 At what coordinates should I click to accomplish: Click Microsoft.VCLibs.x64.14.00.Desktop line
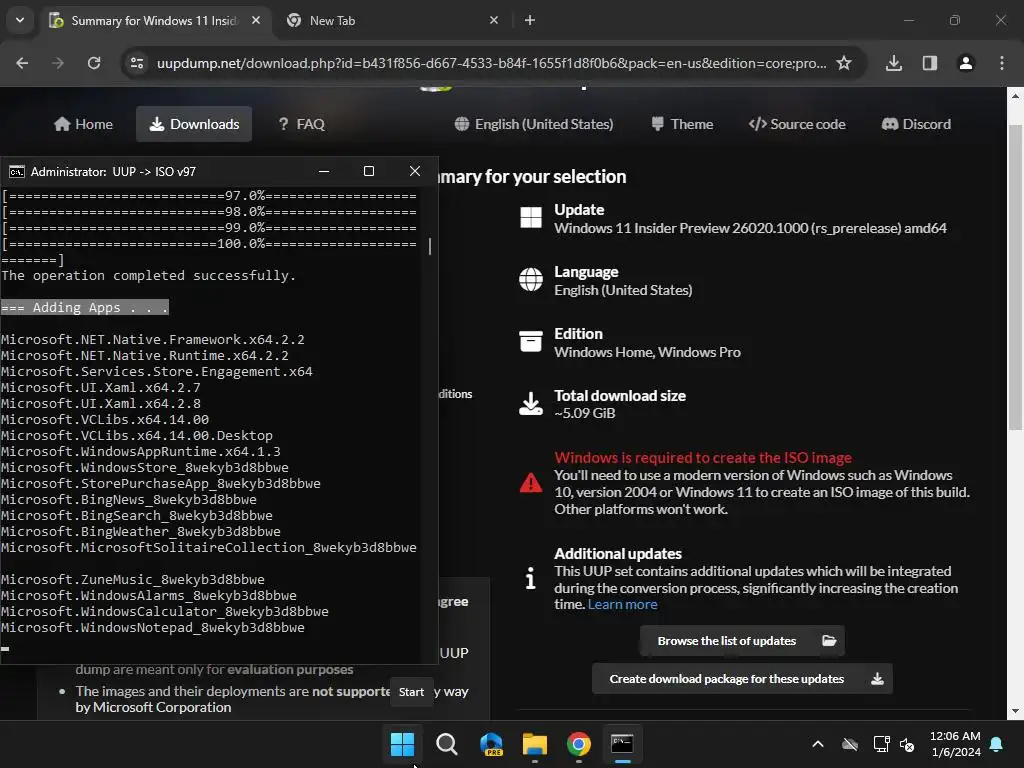[x=136, y=436]
